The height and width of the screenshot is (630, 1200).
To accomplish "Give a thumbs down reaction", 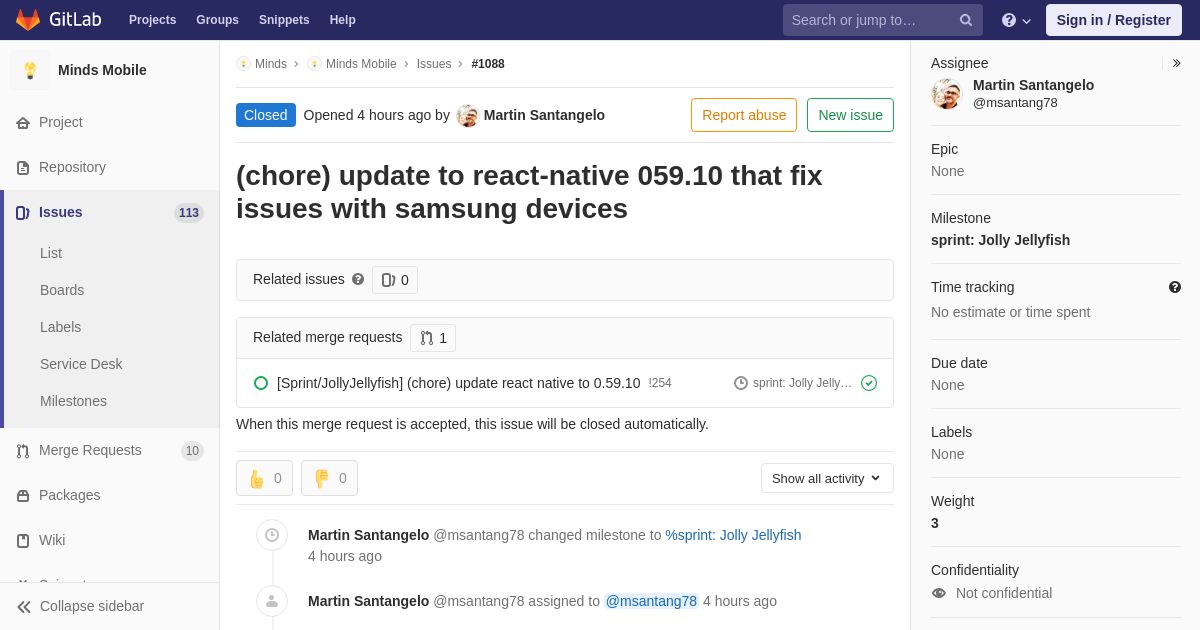I will pyautogui.click(x=329, y=478).
